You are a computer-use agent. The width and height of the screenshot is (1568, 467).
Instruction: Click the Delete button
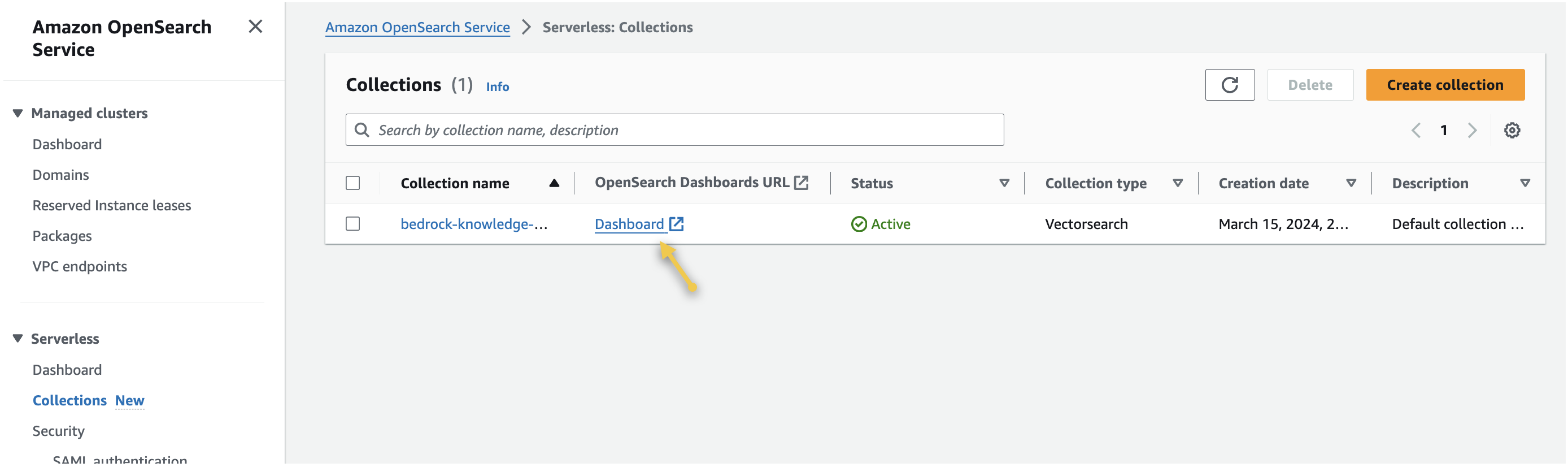pos(1310,85)
